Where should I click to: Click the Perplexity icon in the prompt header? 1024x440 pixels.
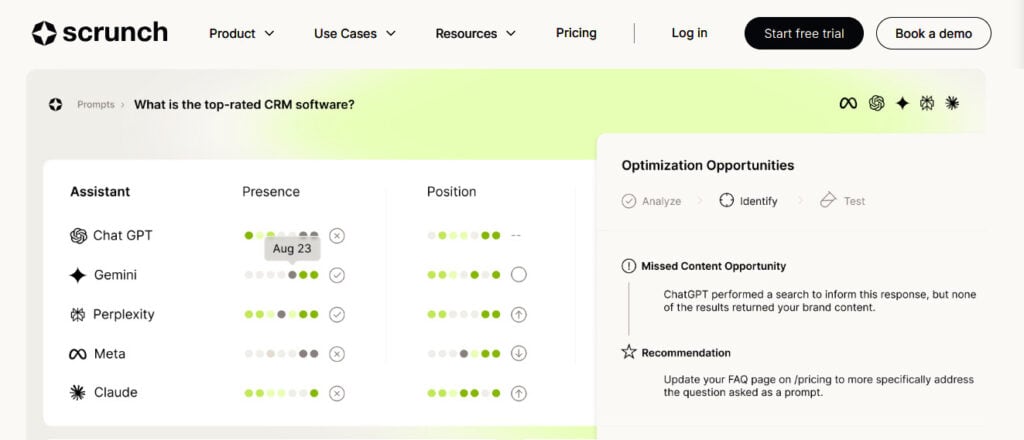pyautogui.click(x=927, y=103)
